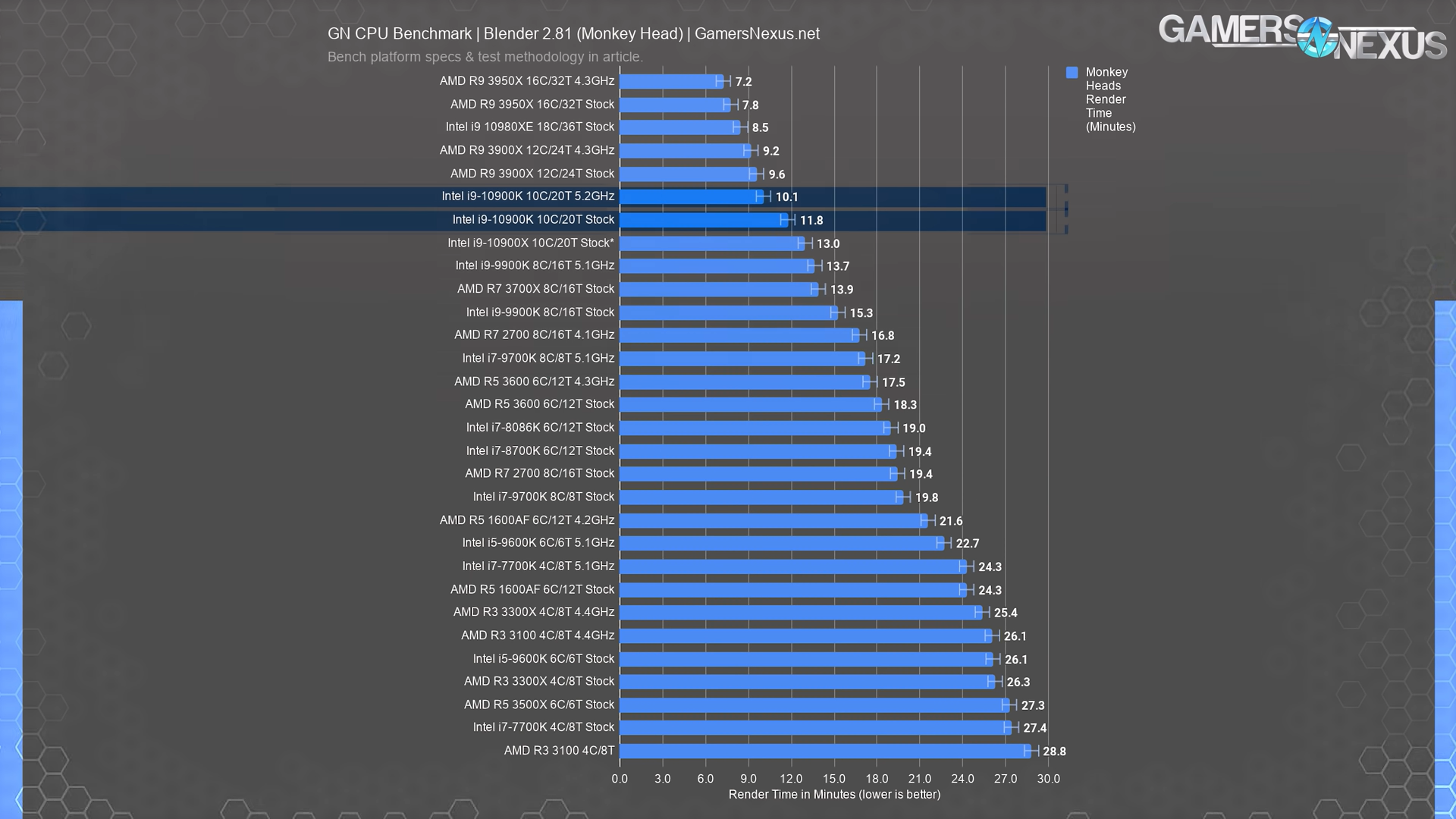Viewport: 1456px width, 819px height.
Task: Click the Intel i9 10980XE 18C/36T Stock label
Action: tap(529, 127)
